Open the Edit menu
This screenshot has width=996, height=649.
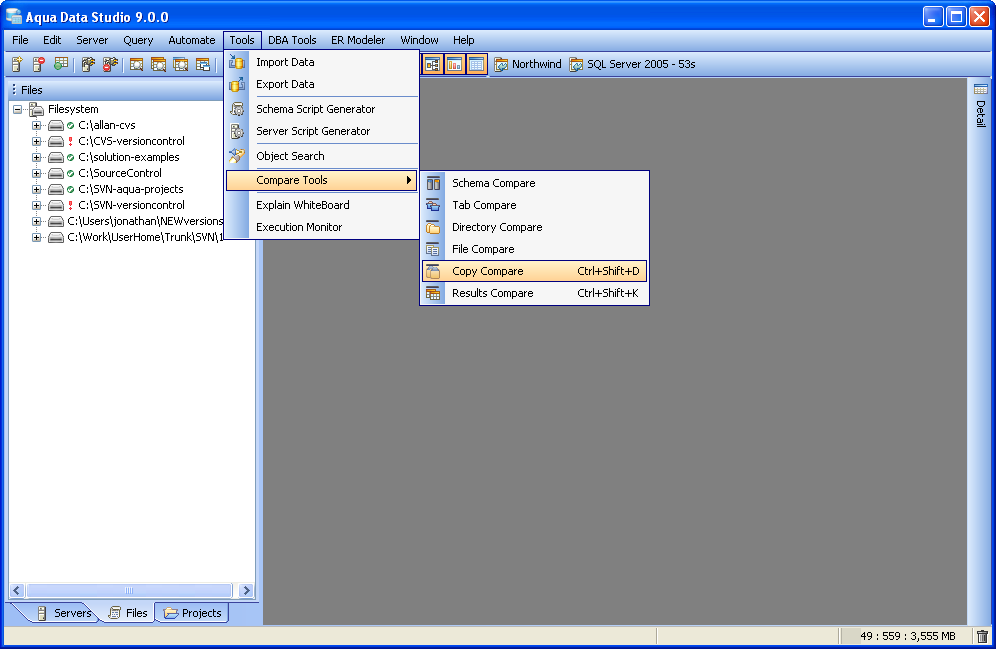[52, 40]
